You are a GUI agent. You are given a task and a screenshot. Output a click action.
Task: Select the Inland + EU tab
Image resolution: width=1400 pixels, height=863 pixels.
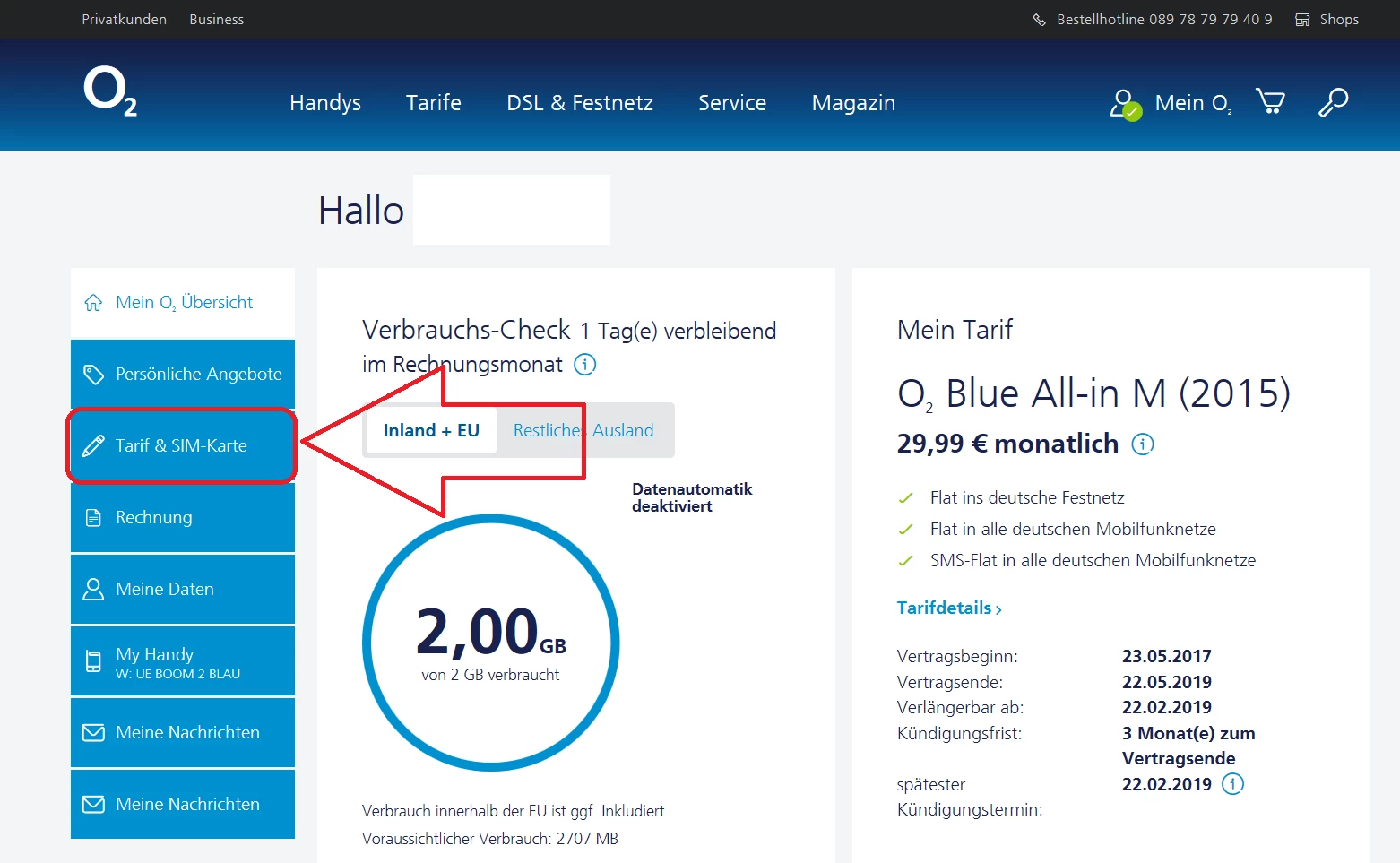(x=431, y=430)
